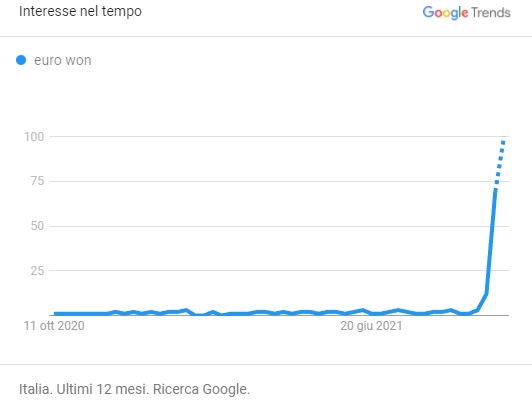
Task: Click the Interesse nel tempo heading
Action: [80, 11]
